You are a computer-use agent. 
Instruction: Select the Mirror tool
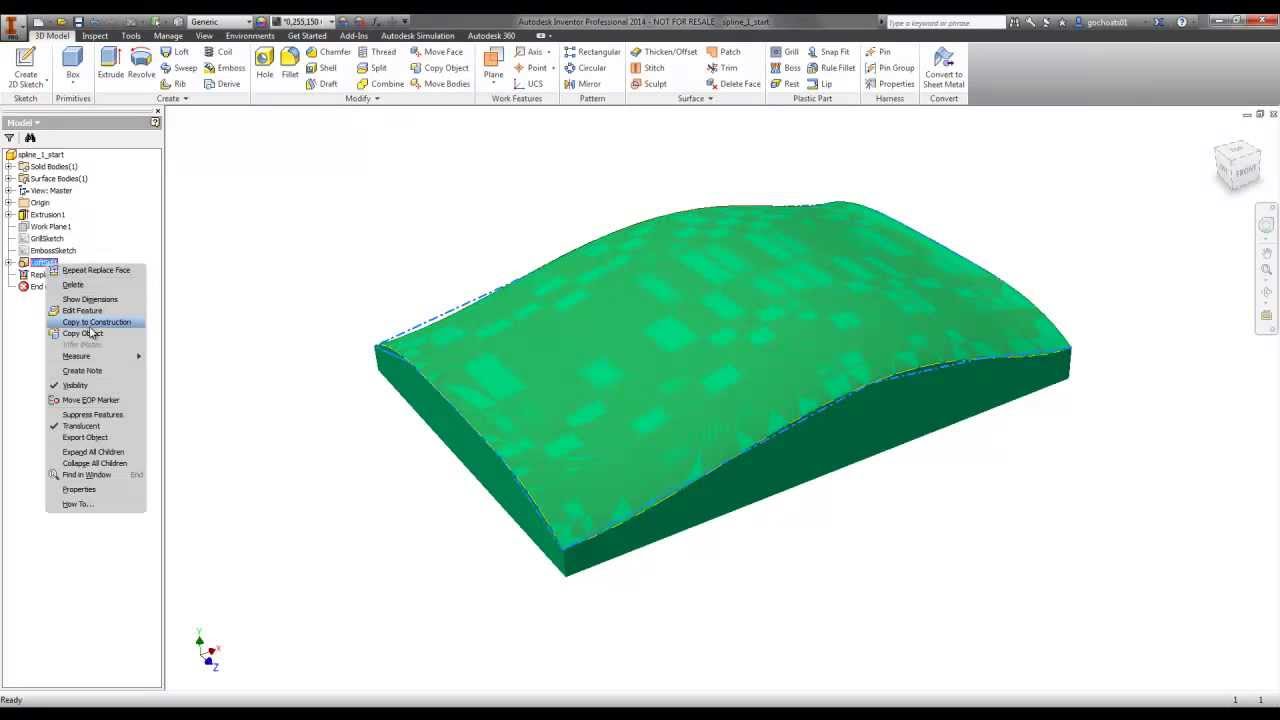click(x=582, y=84)
